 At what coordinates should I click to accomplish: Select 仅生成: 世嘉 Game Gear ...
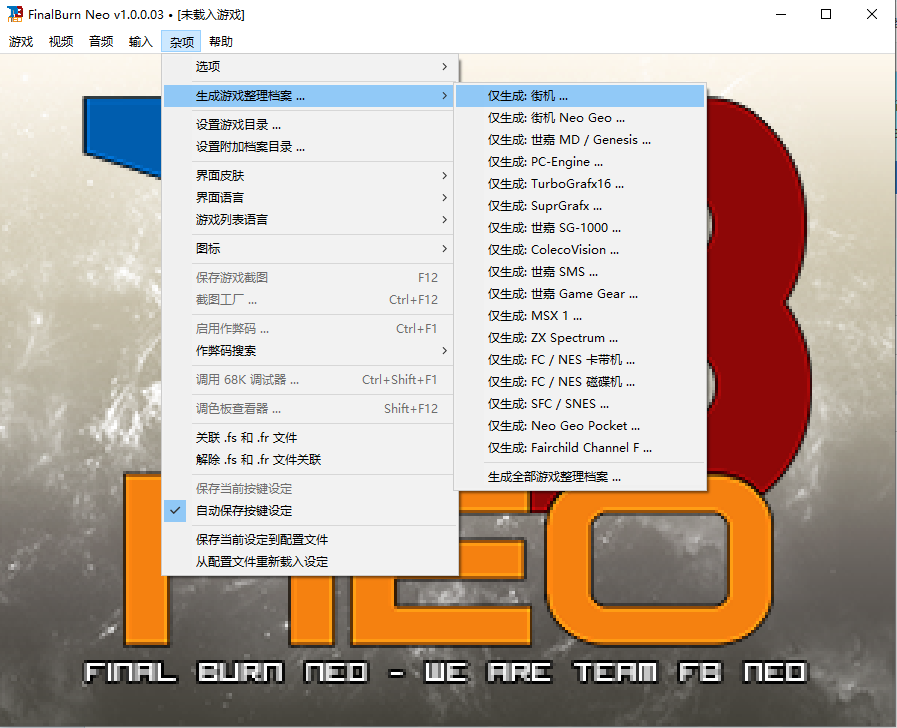[x=580, y=294]
